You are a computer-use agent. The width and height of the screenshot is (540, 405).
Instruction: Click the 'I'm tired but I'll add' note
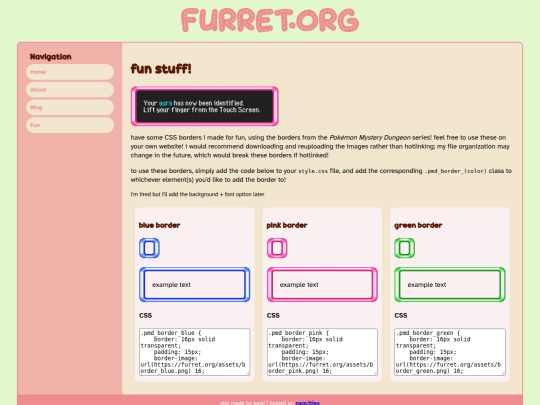point(197,194)
